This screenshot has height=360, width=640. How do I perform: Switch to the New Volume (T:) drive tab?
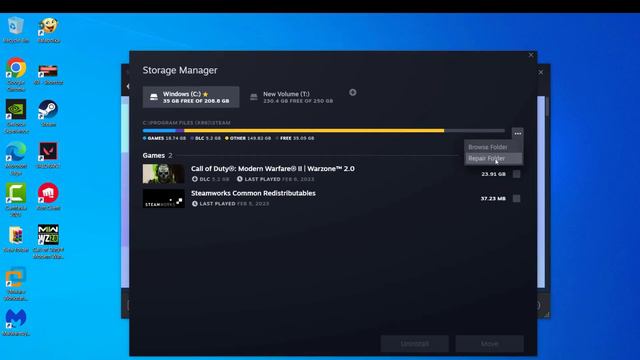tap(293, 97)
